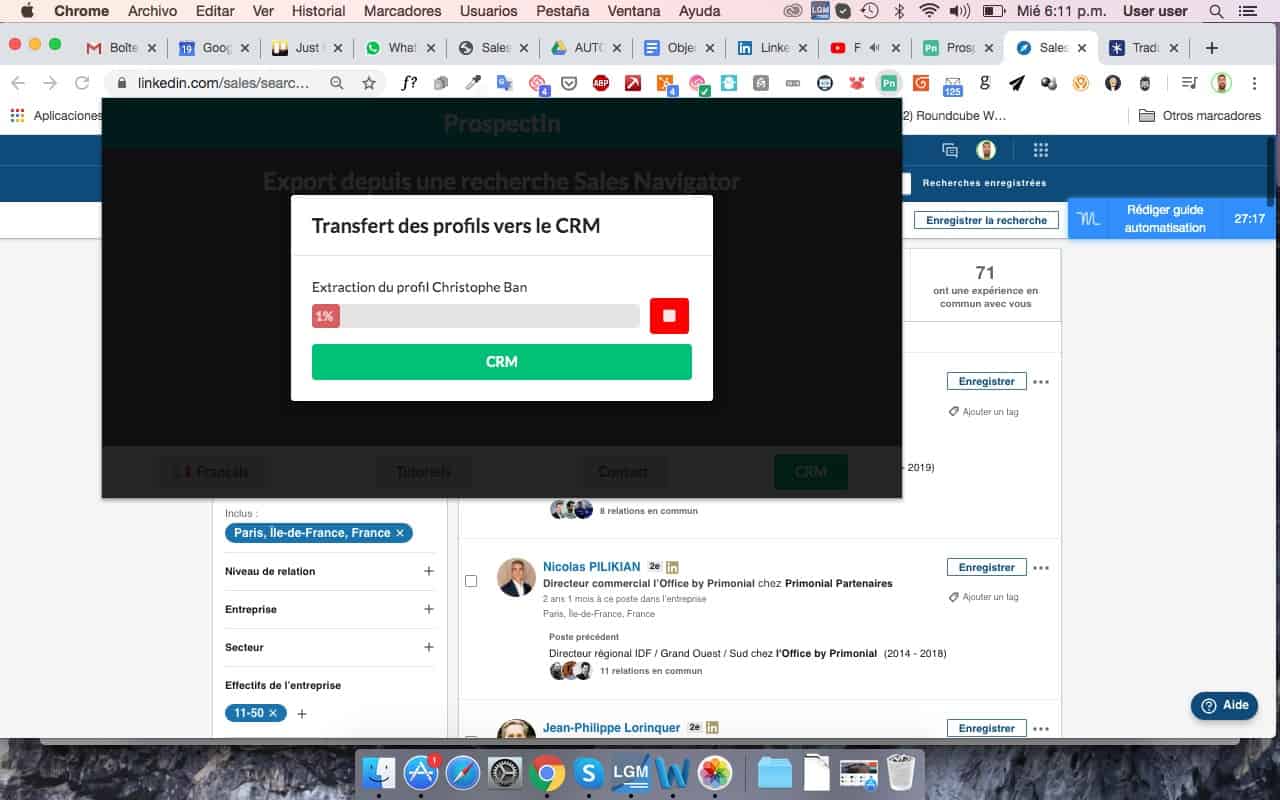This screenshot has height=800, width=1280.
Task: Bookmark this page with the star icon
Action: point(369,83)
